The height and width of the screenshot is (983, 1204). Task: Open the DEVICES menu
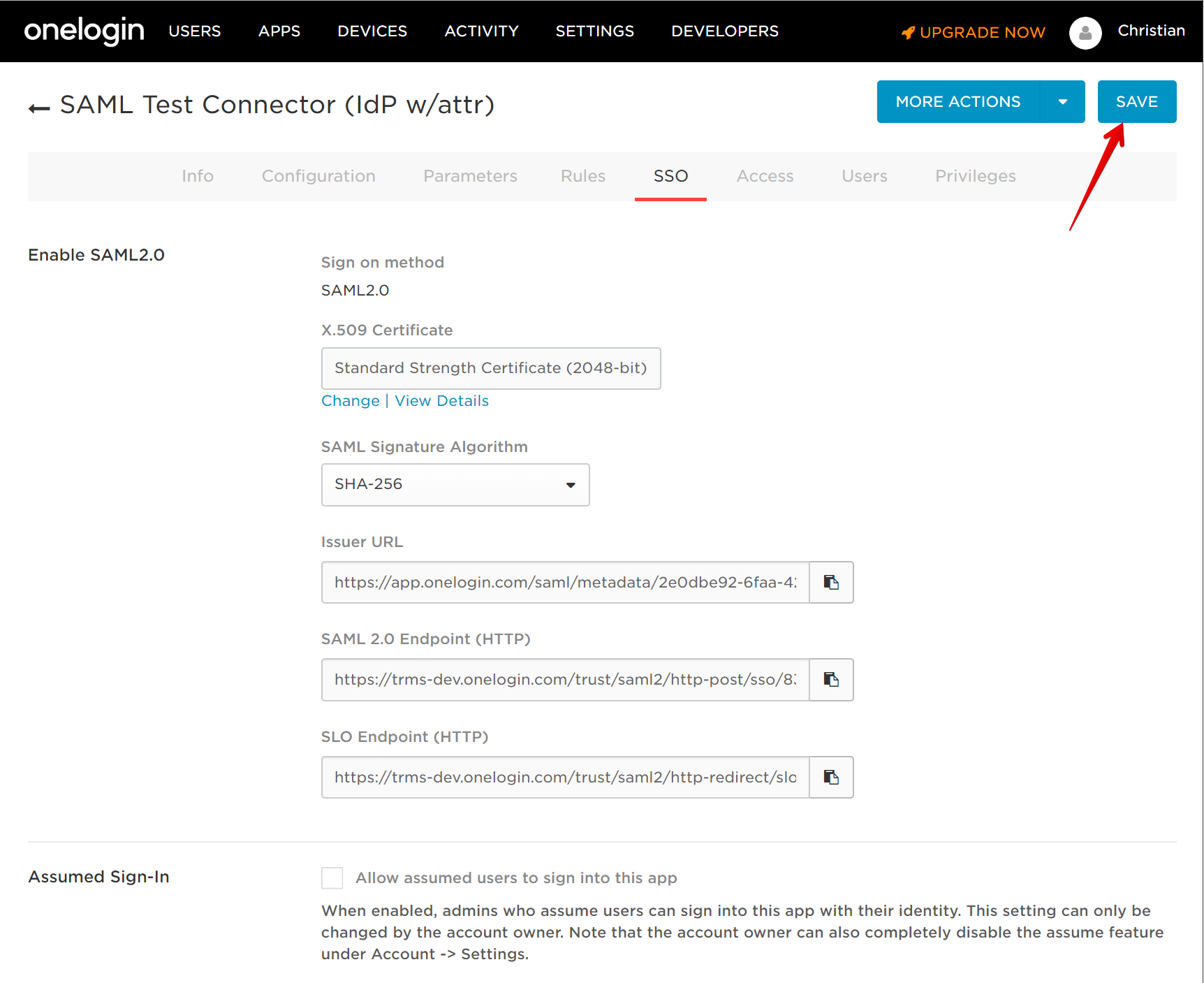(372, 31)
